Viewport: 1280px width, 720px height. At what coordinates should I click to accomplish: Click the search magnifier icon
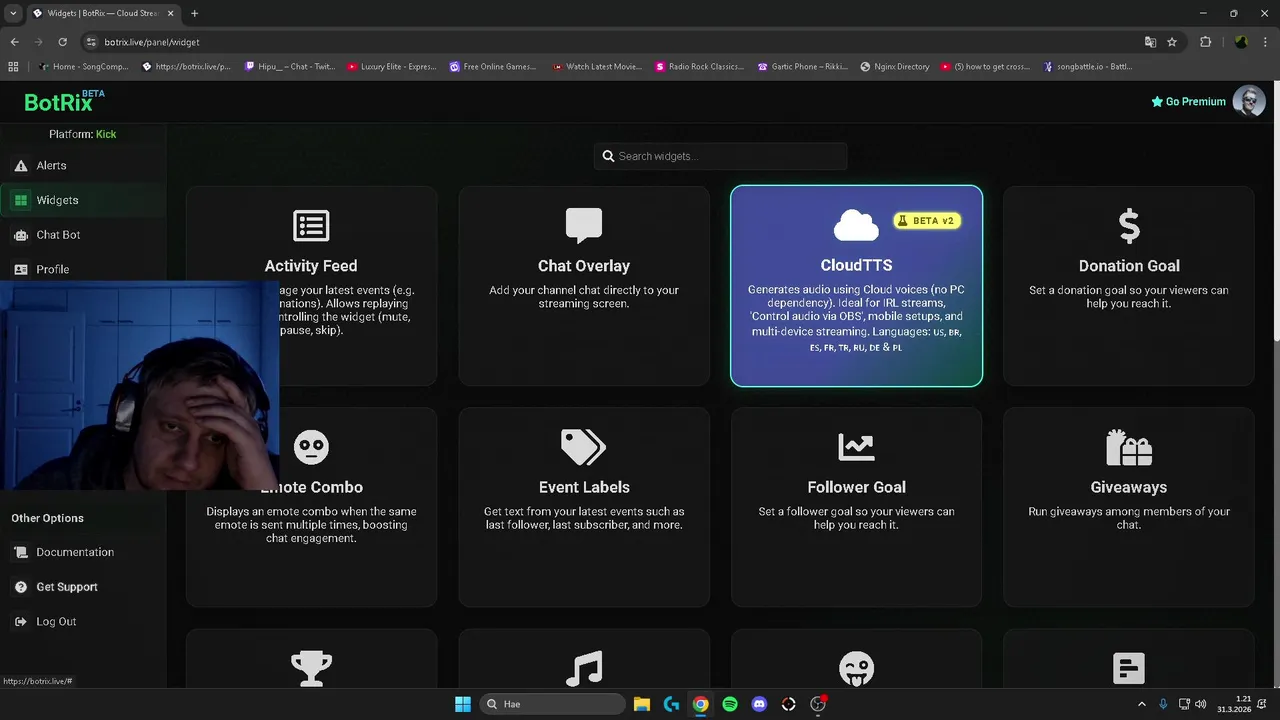click(x=608, y=156)
